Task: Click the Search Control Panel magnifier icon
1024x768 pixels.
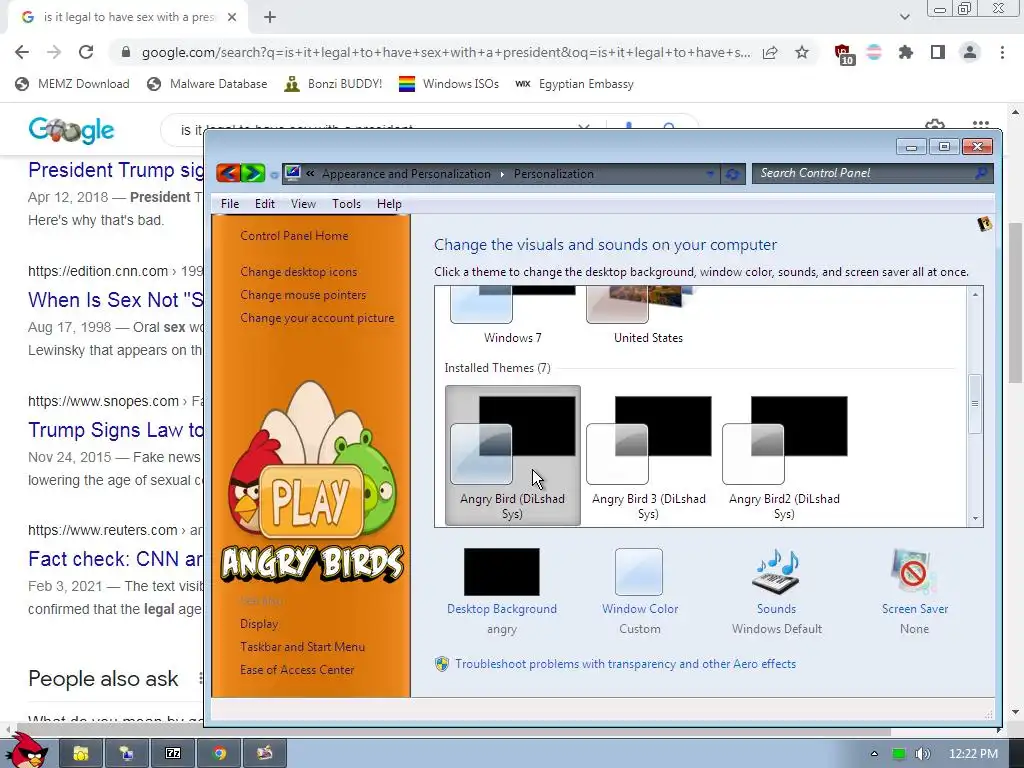Action: tap(980, 173)
